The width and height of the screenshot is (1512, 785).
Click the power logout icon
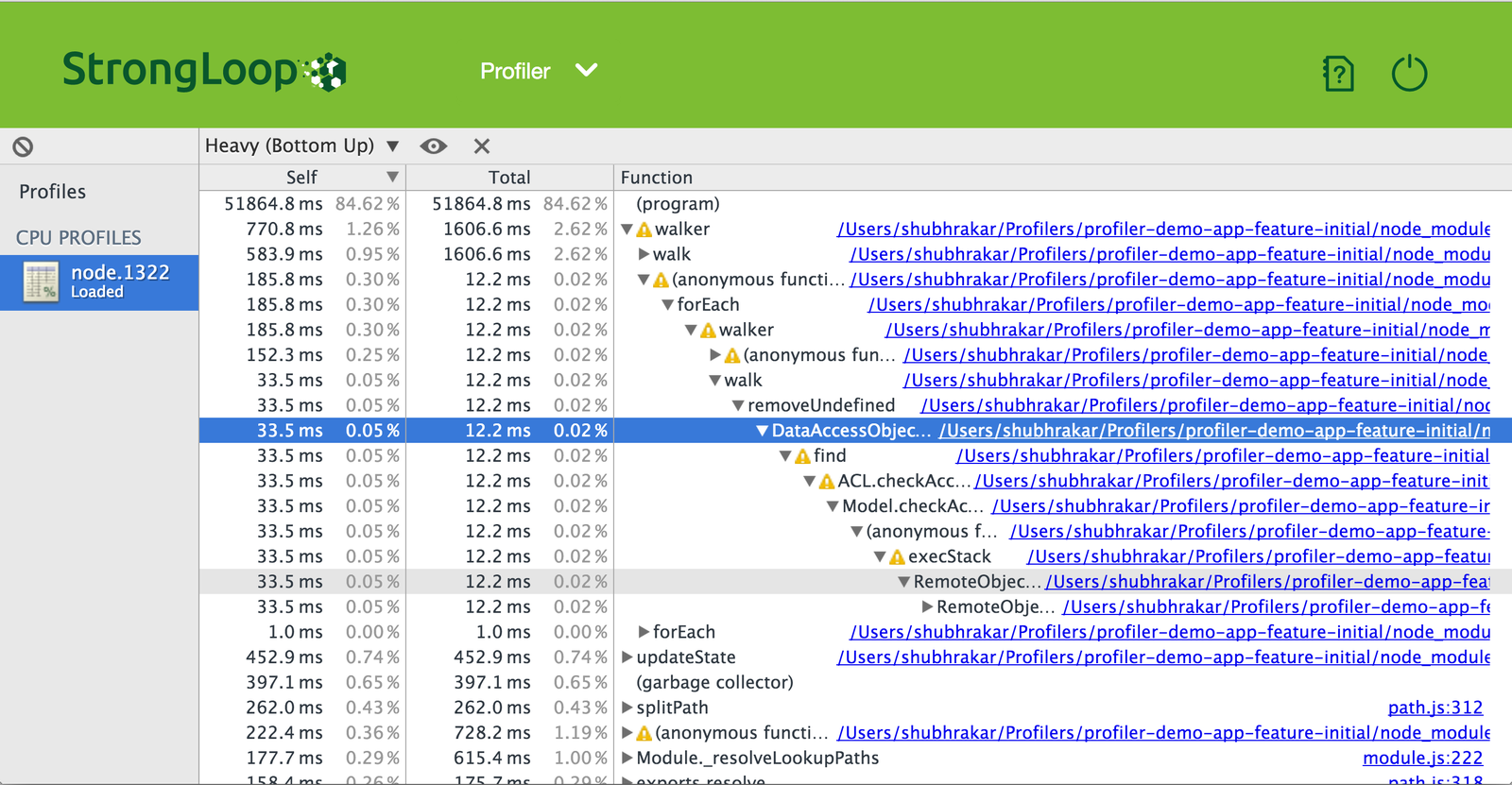pyautogui.click(x=1409, y=73)
